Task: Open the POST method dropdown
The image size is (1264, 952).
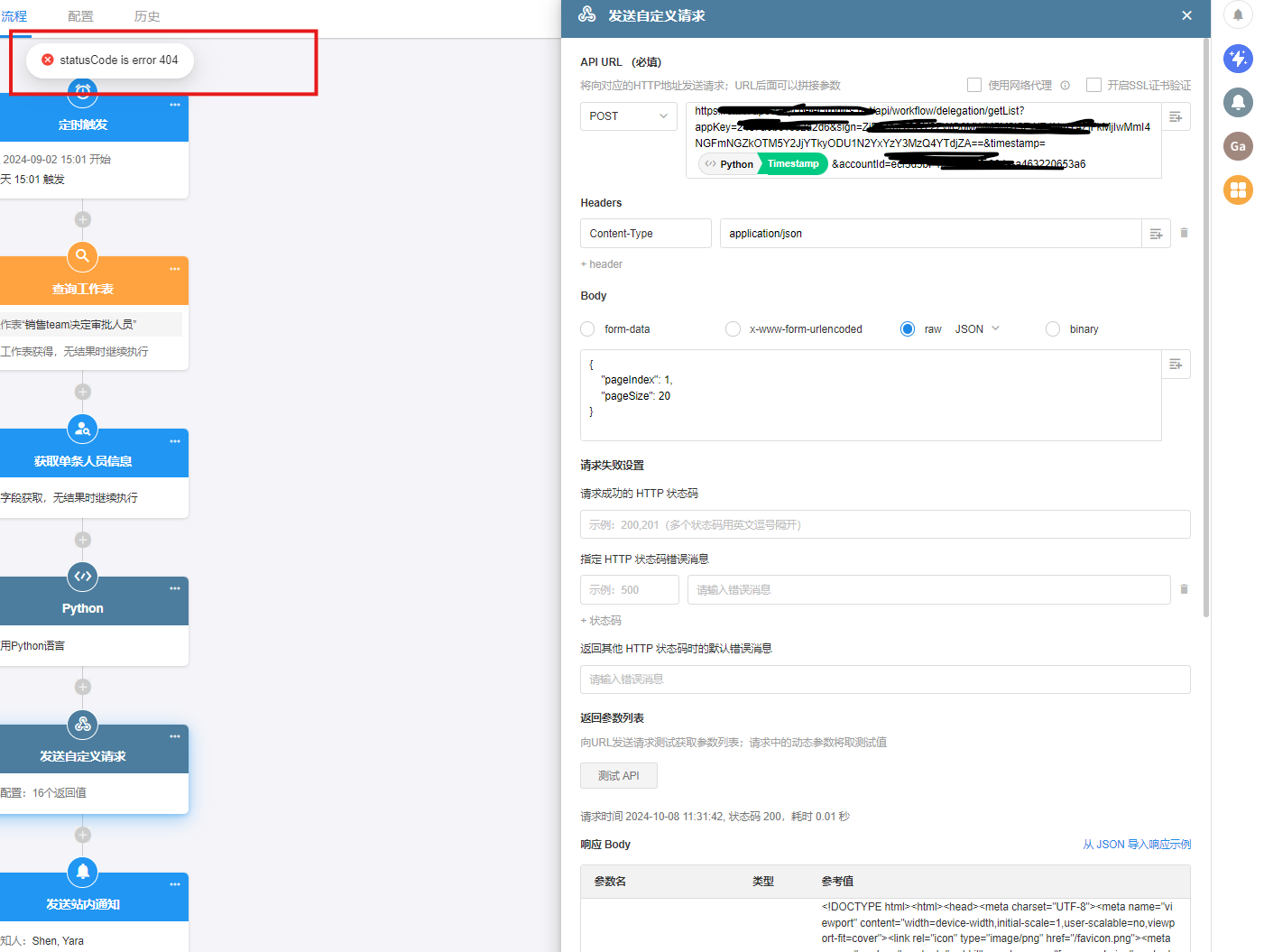Action: click(629, 116)
